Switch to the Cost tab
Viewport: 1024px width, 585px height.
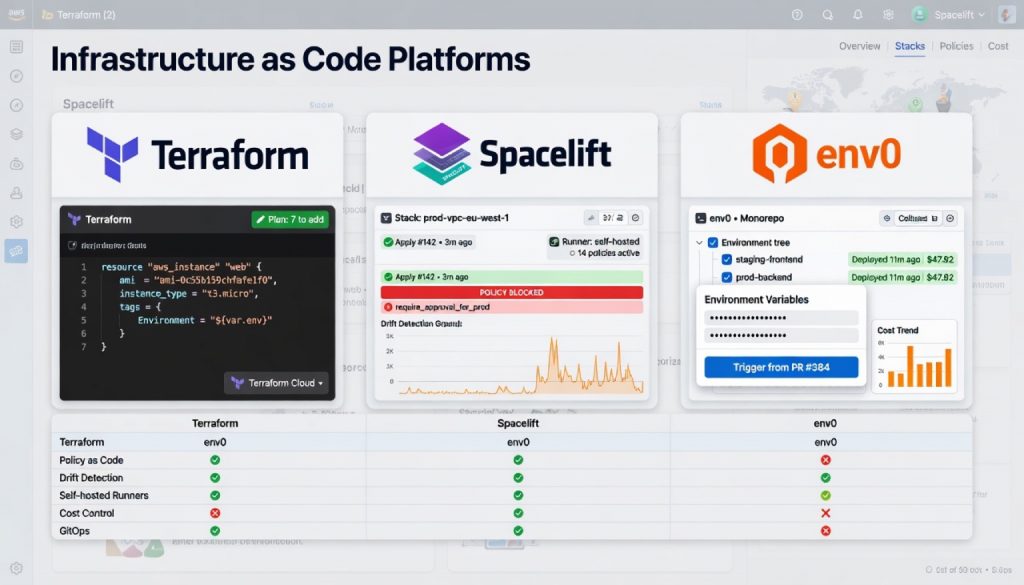click(998, 46)
